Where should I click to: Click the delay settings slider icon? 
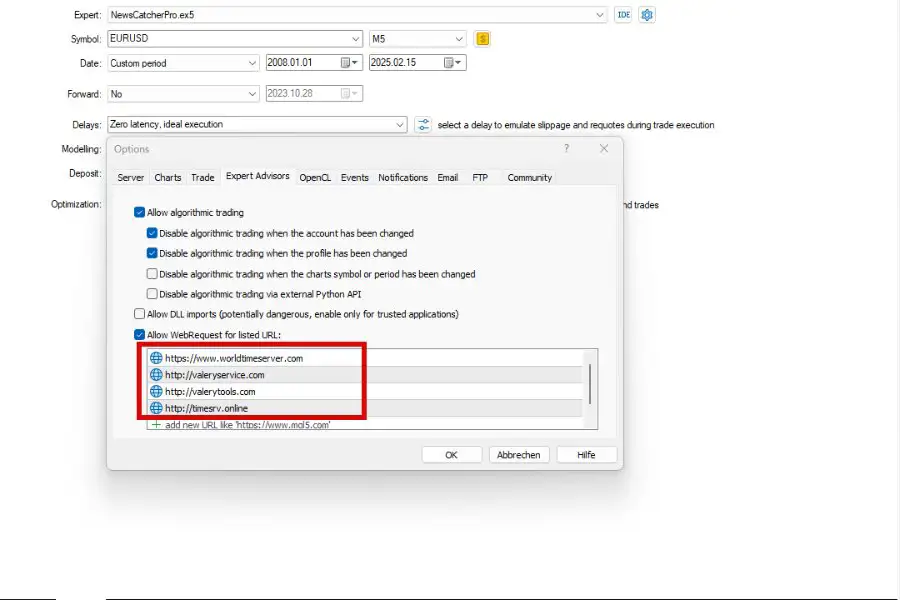click(x=423, y=125)
